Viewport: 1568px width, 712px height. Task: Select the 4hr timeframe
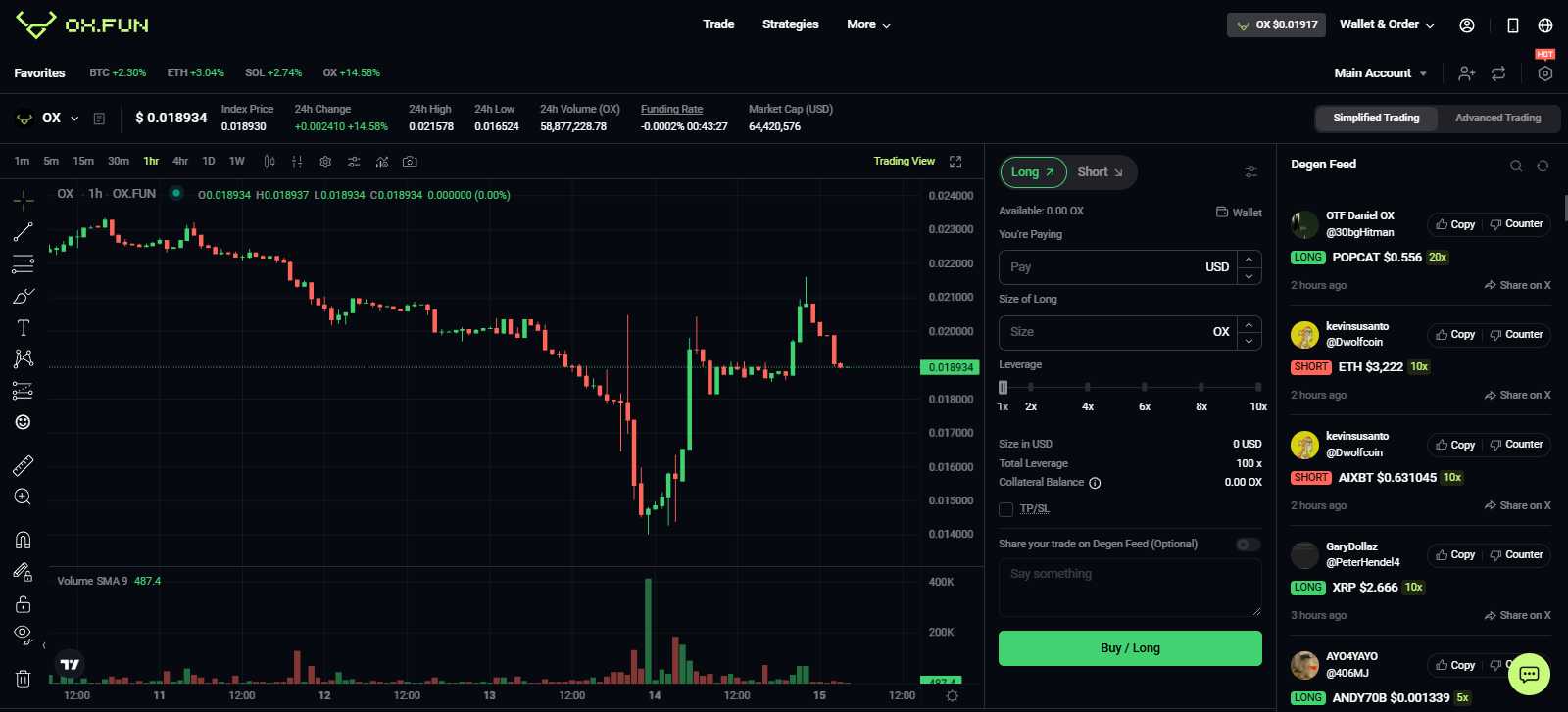180,162
